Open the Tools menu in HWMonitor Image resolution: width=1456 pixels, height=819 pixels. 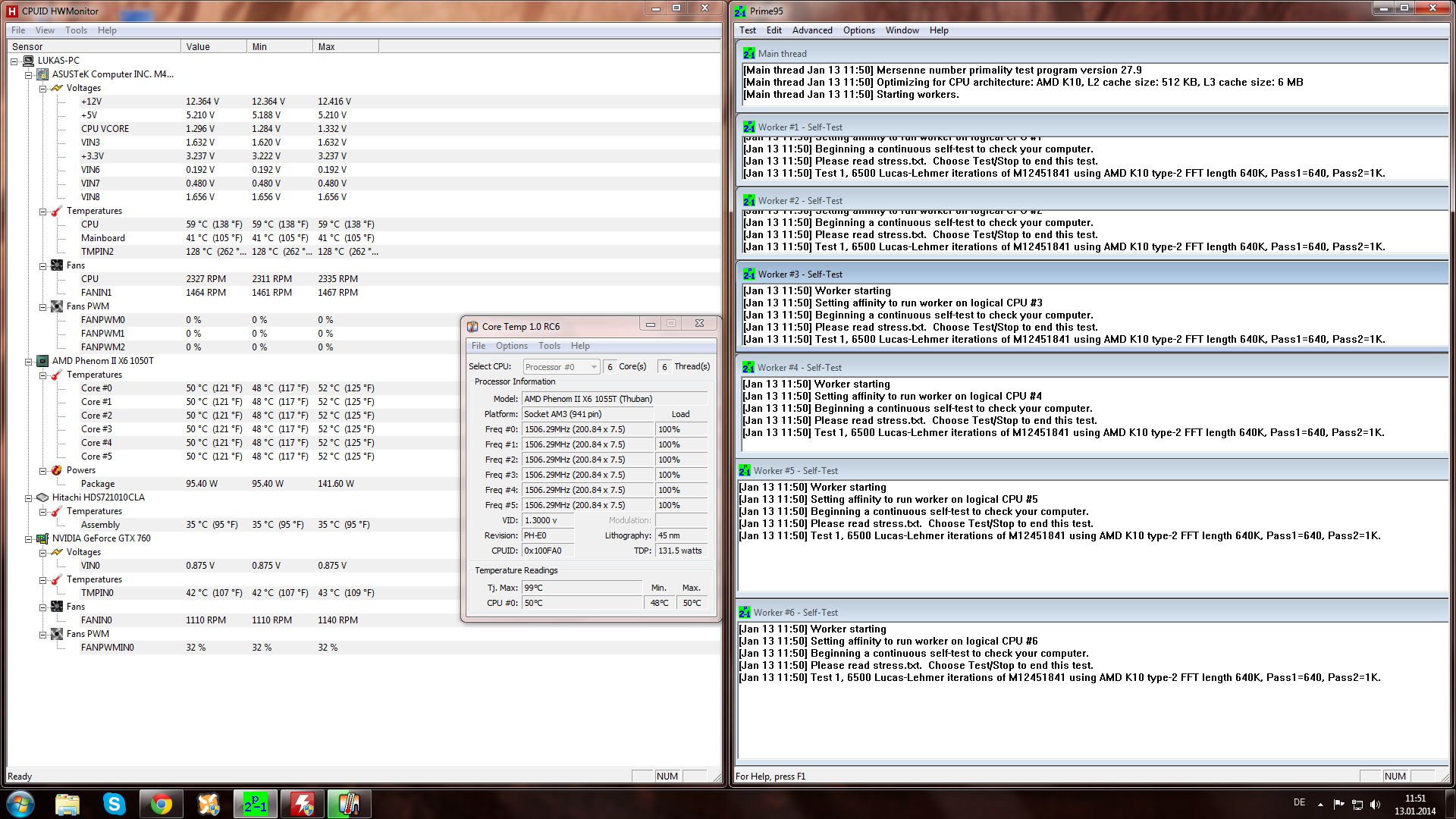point(76,30)
